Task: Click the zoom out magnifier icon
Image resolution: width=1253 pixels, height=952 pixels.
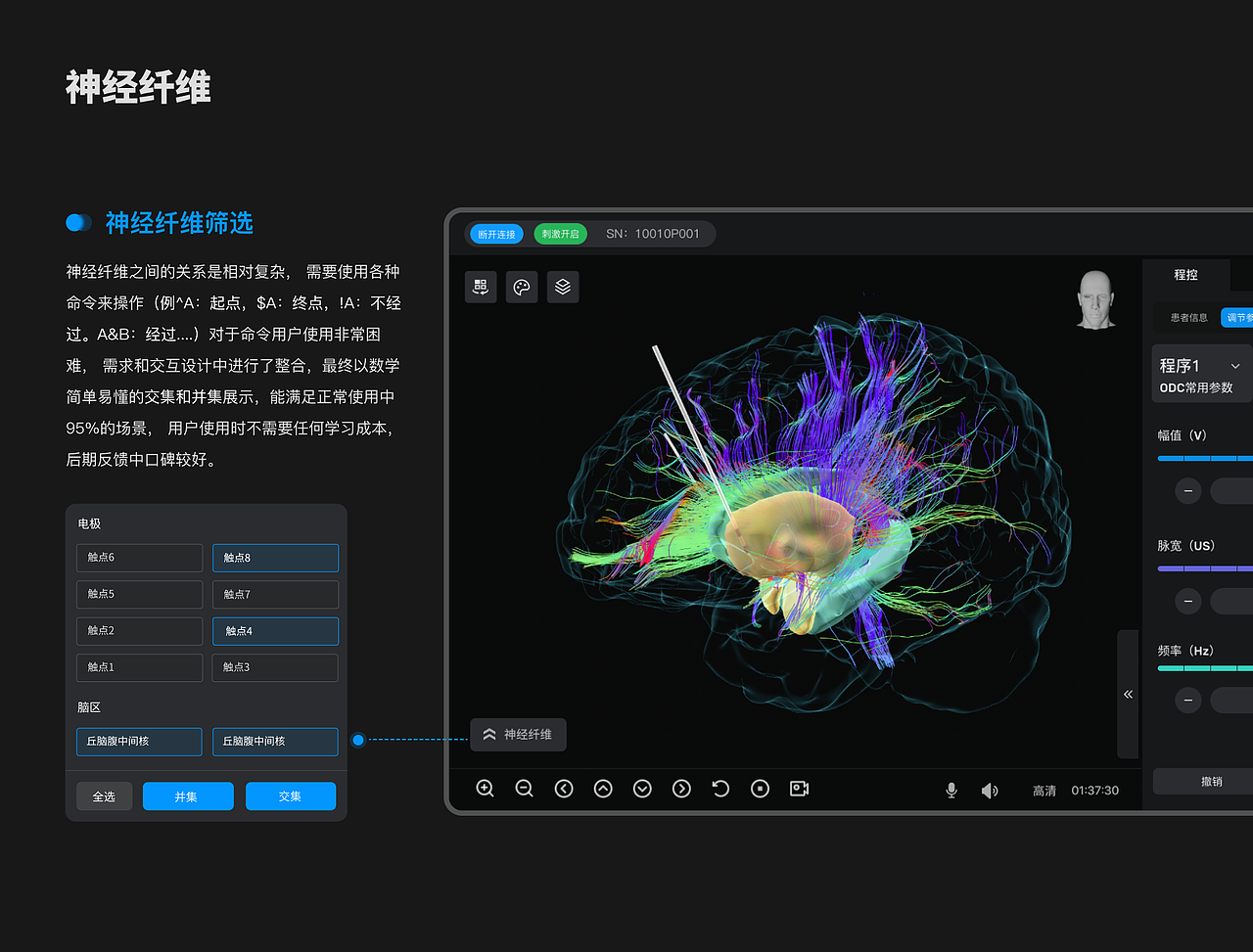Action: tap(524, 789)
